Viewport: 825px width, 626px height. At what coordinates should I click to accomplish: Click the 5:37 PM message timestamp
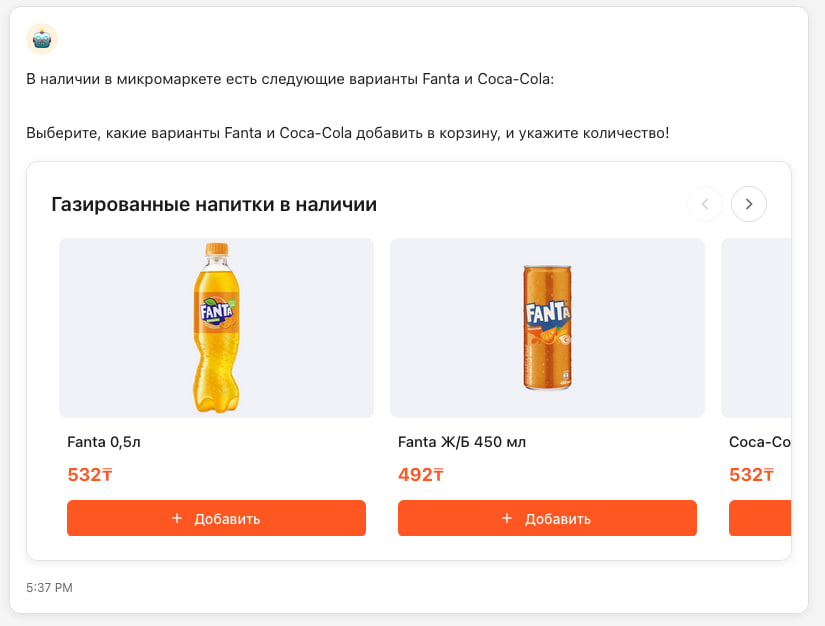click(49, 588)
